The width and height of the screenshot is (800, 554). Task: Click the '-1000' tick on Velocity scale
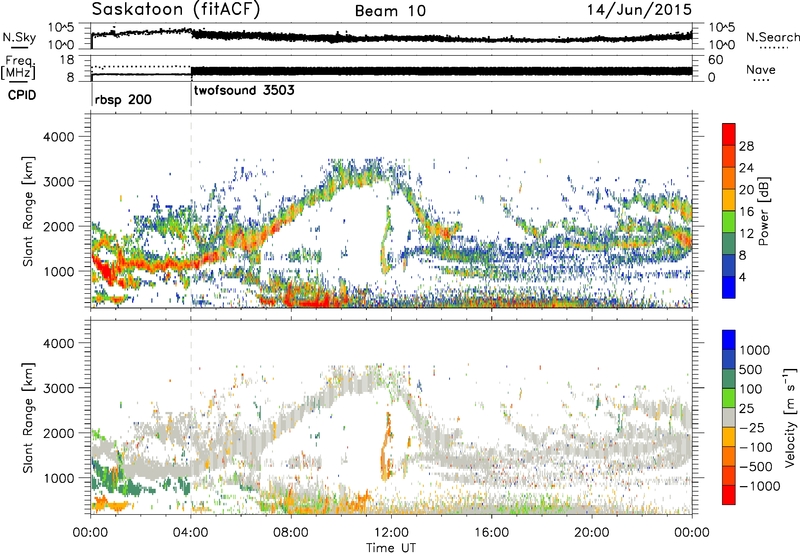(x=759, y=486)
